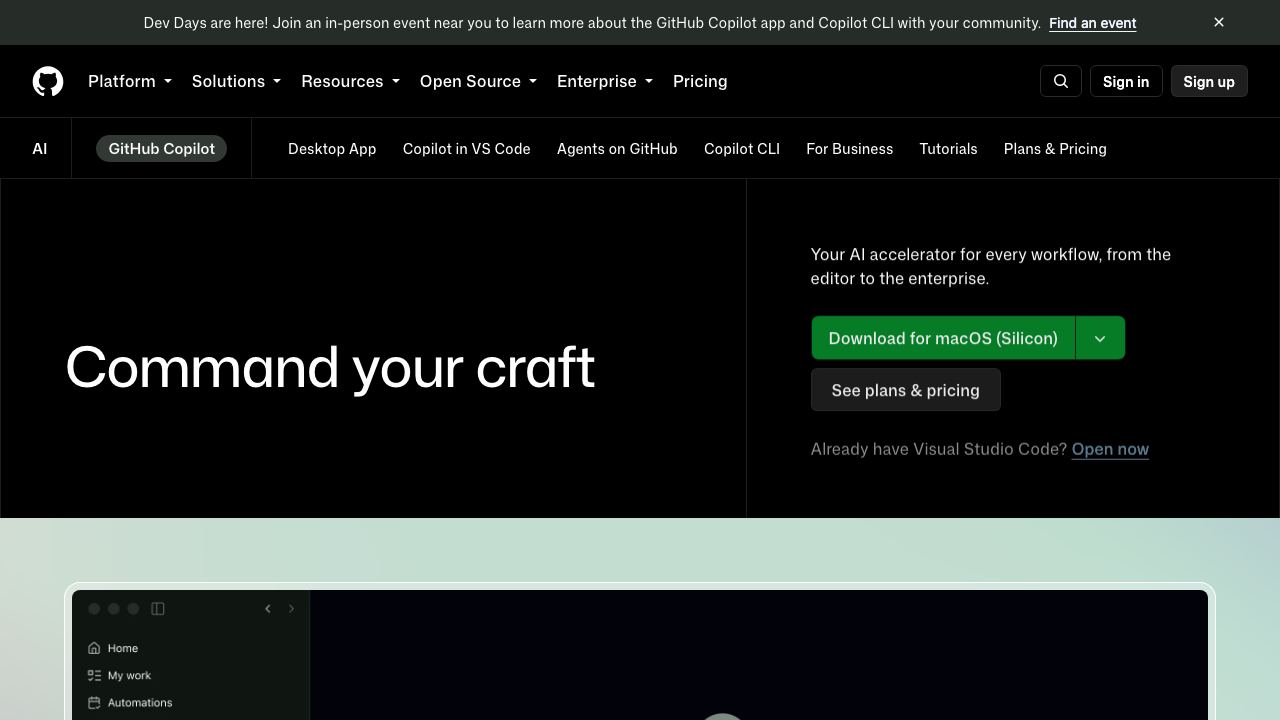Open the Tutorials tab
1280x720 pixels.
click(x=948, y=148)
